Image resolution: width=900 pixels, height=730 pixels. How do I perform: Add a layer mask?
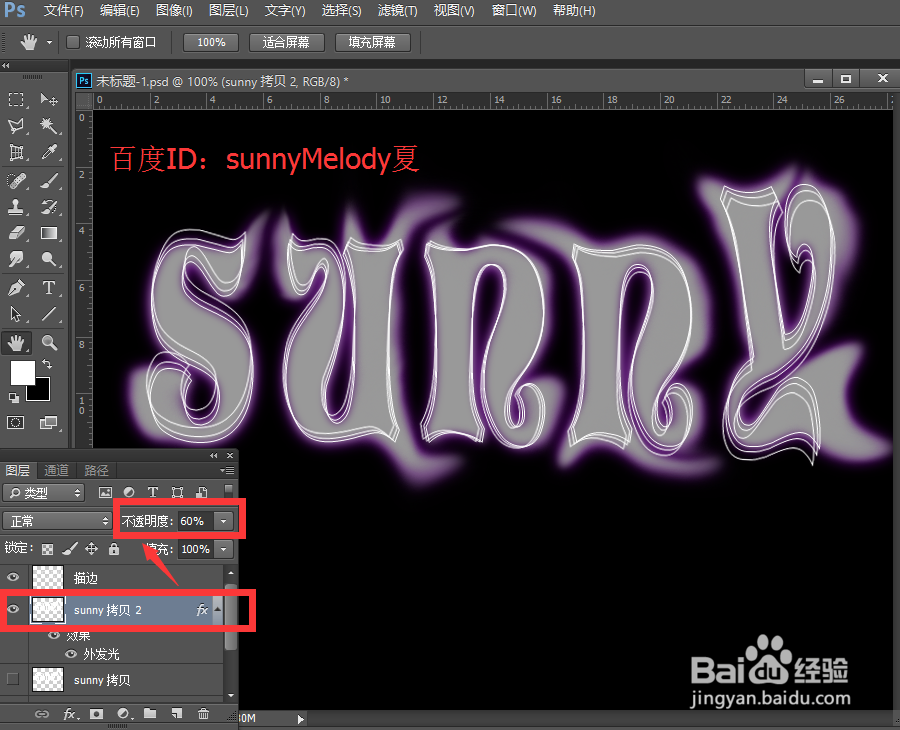click(x=96, y=714)
